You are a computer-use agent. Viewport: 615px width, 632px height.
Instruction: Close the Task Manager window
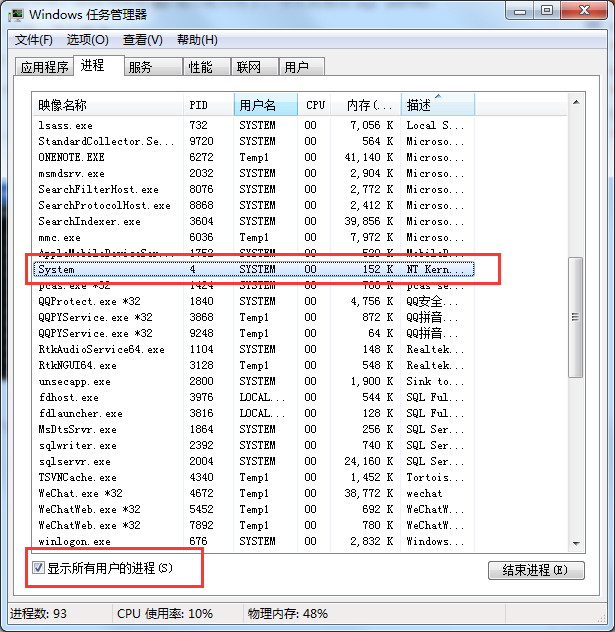coord(584,11)
